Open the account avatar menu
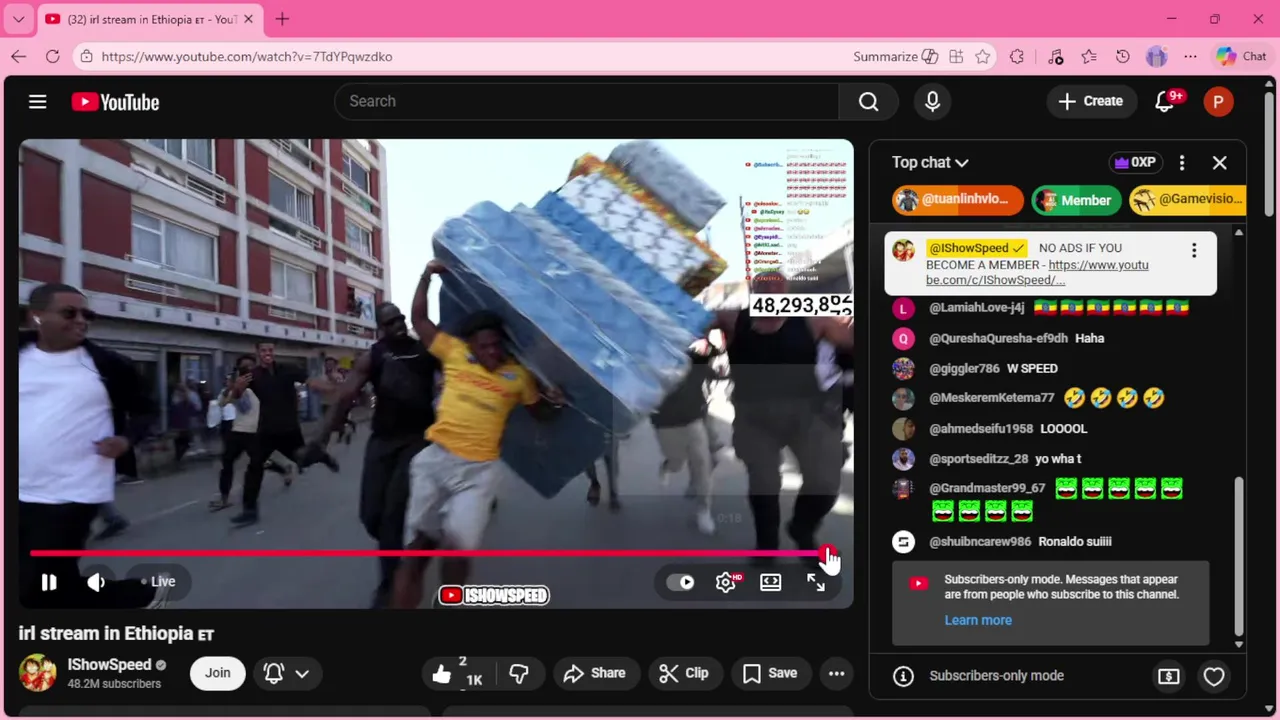Image resolution: width=1280 pixels, height=720 pixels. (1218, 101)
